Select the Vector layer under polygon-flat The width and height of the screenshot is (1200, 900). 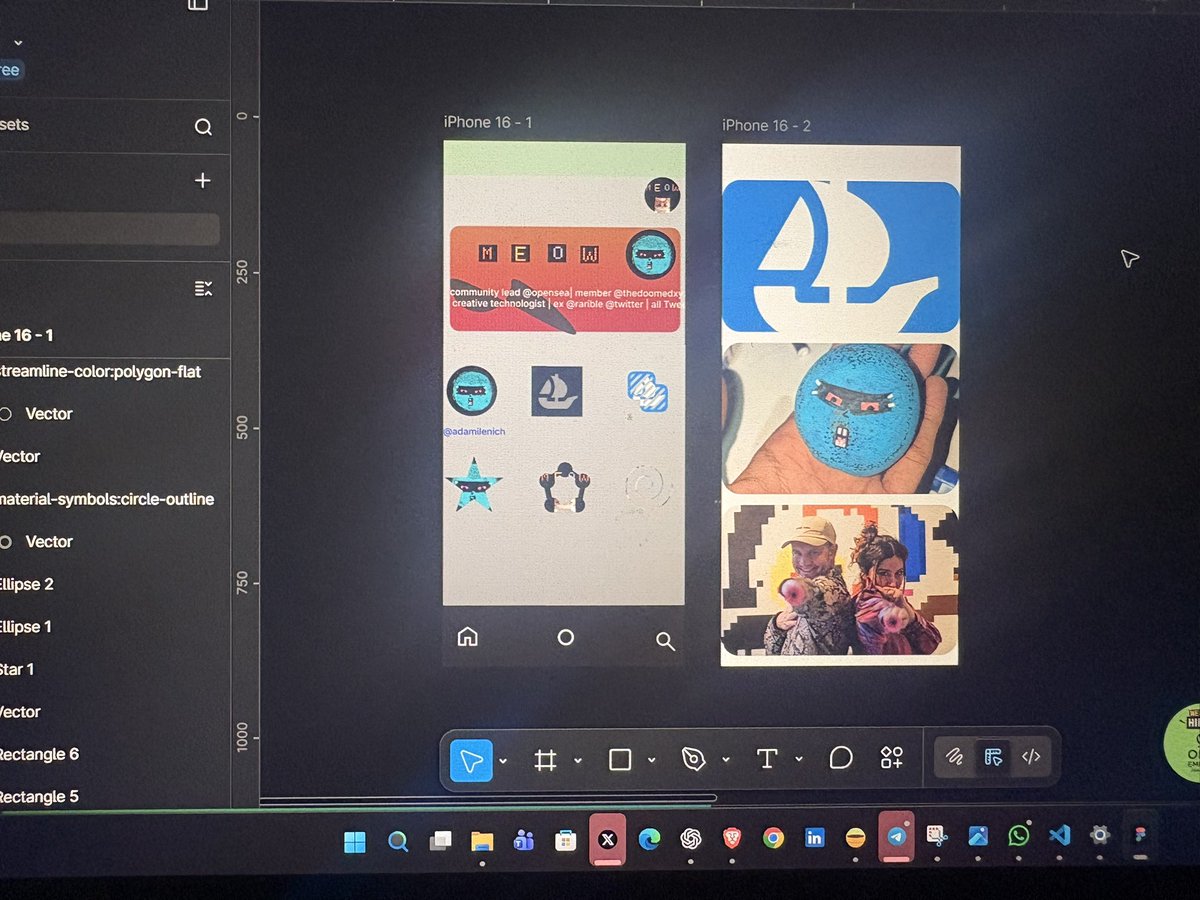48,414
